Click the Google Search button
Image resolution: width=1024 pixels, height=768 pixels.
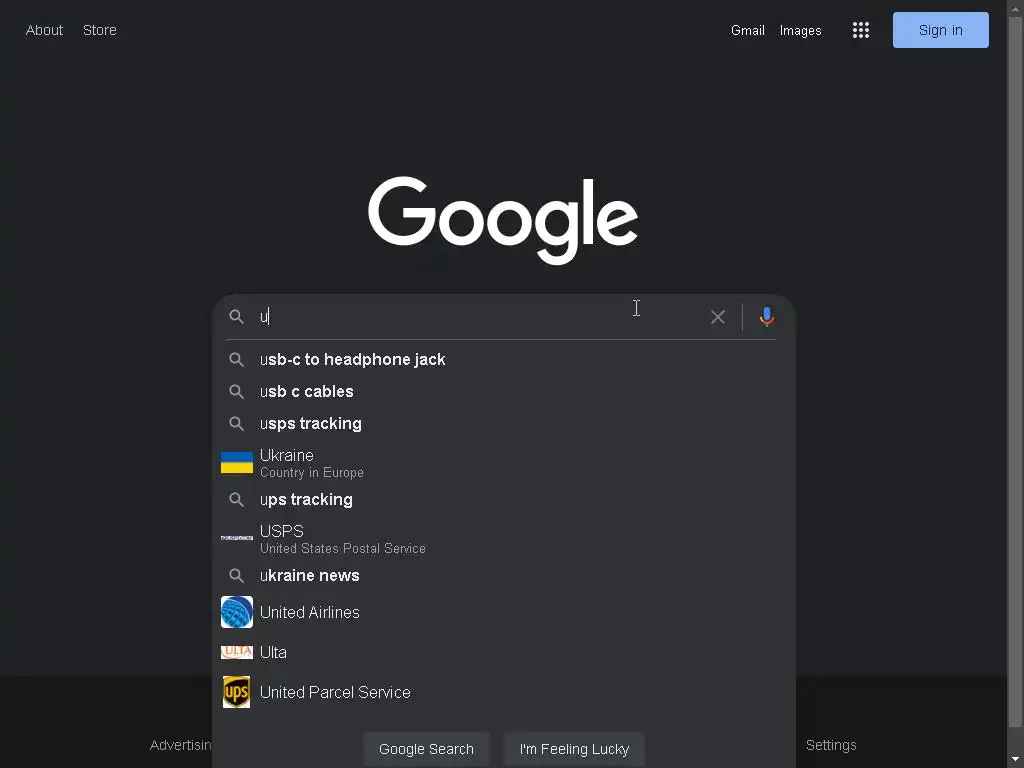pos(426,749)
